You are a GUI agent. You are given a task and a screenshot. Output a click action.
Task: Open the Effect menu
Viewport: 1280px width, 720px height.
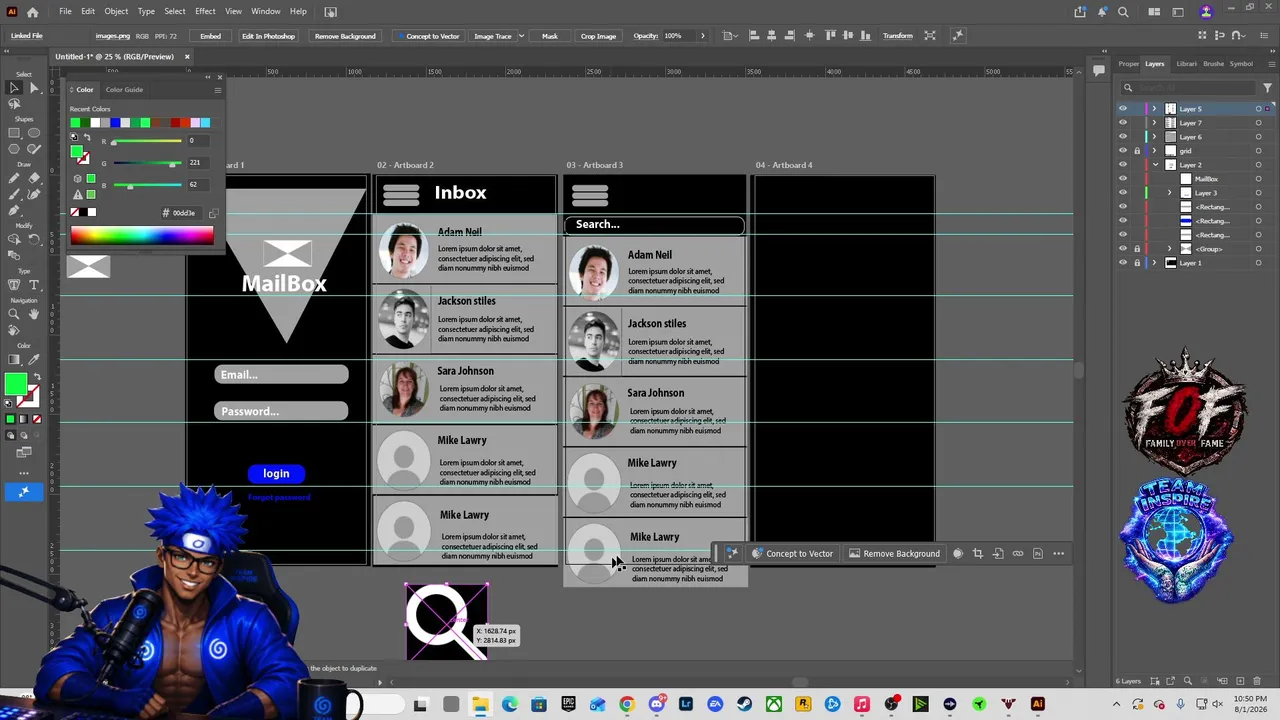click(x=205, y=12)
